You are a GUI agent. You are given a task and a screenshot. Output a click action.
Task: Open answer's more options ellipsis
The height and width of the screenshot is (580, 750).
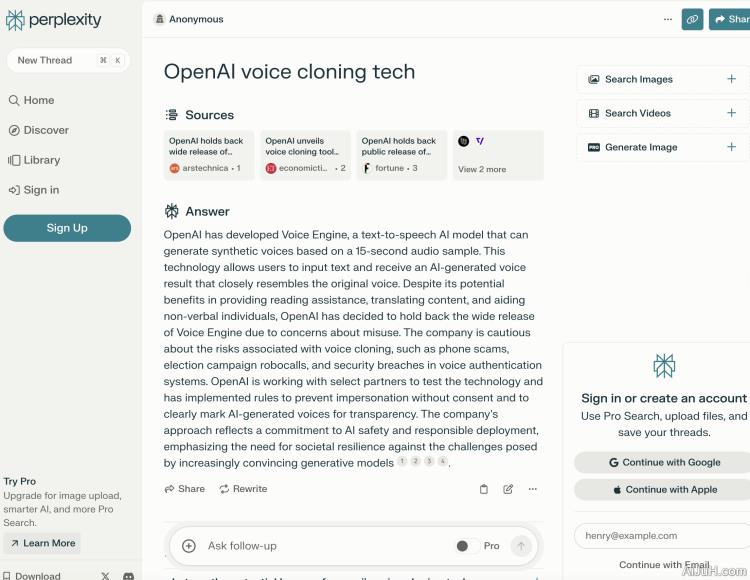click(532, 489)
